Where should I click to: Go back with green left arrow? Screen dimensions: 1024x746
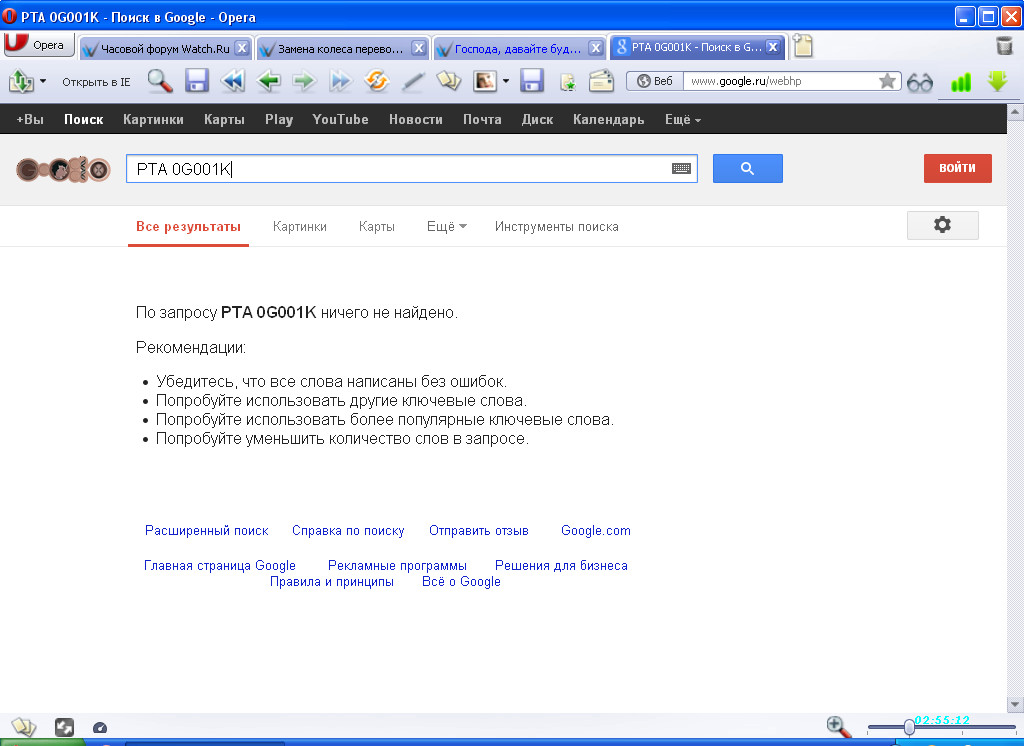pyautogui.click(x=268, y=82)
